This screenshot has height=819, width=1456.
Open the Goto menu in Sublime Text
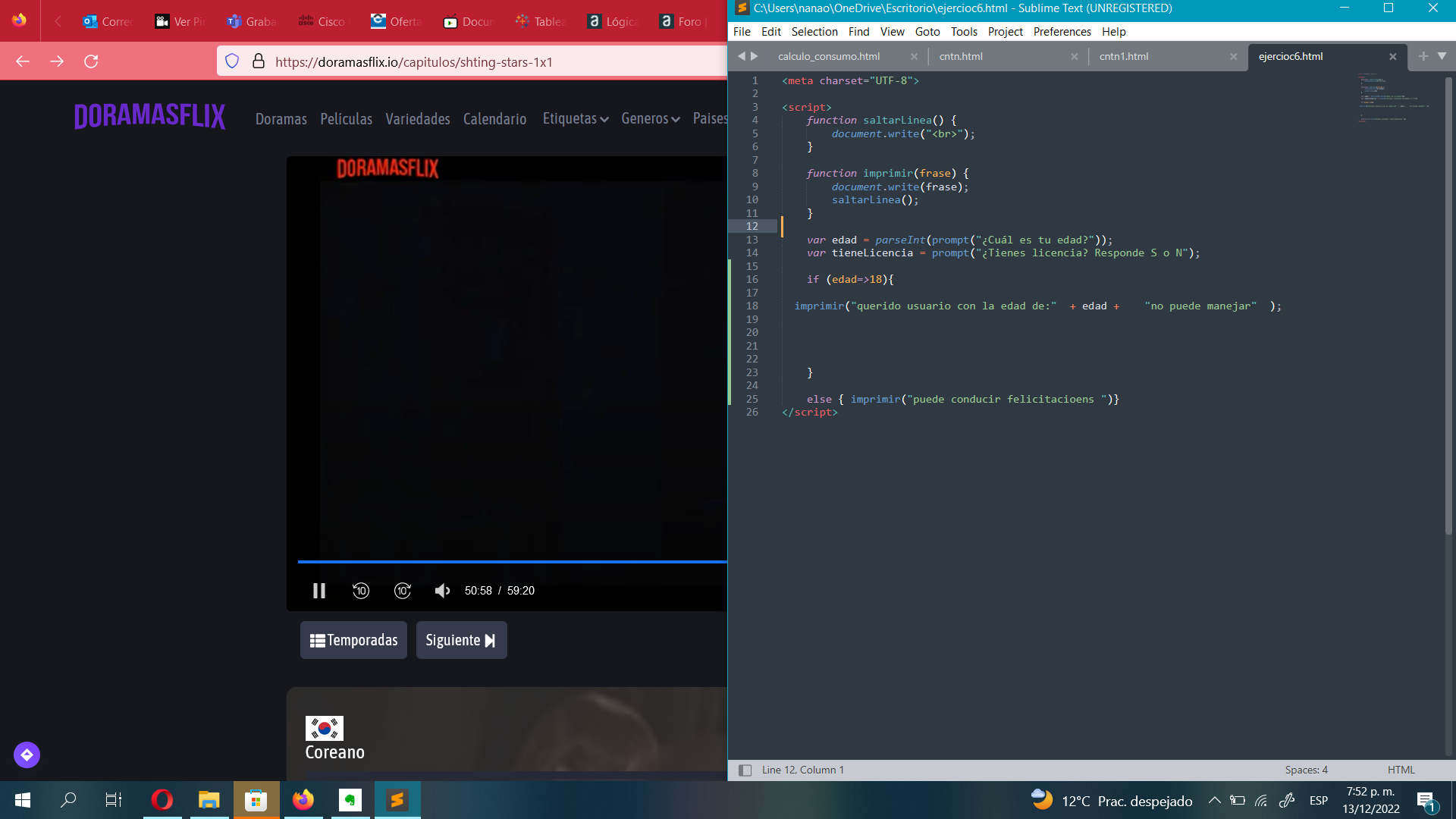pyautogui.click(x=927, y=32)
